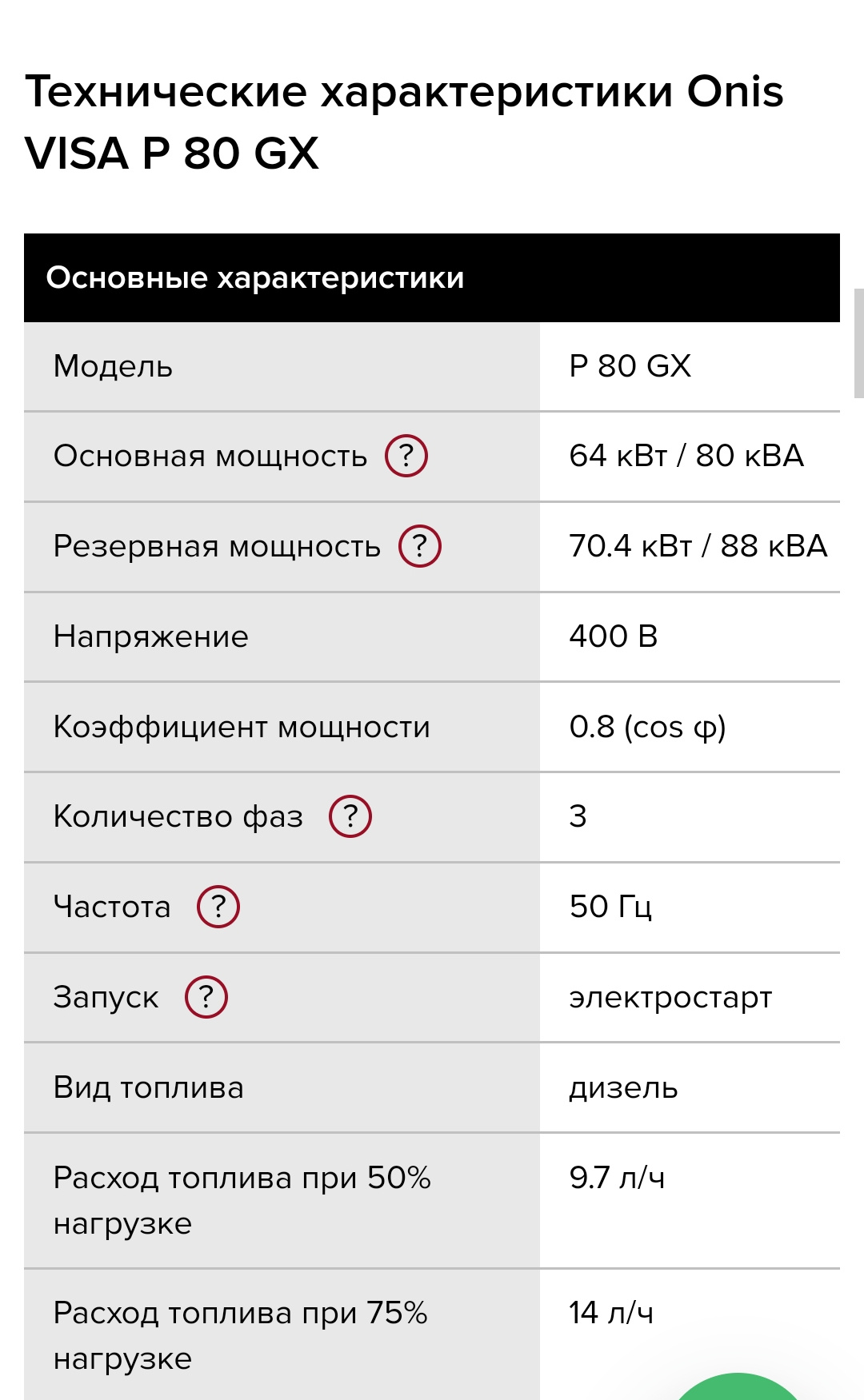Open help tooltip for Основная мощность
Viewport: 864px width, 1400px height.
click(x=406, y=456)
